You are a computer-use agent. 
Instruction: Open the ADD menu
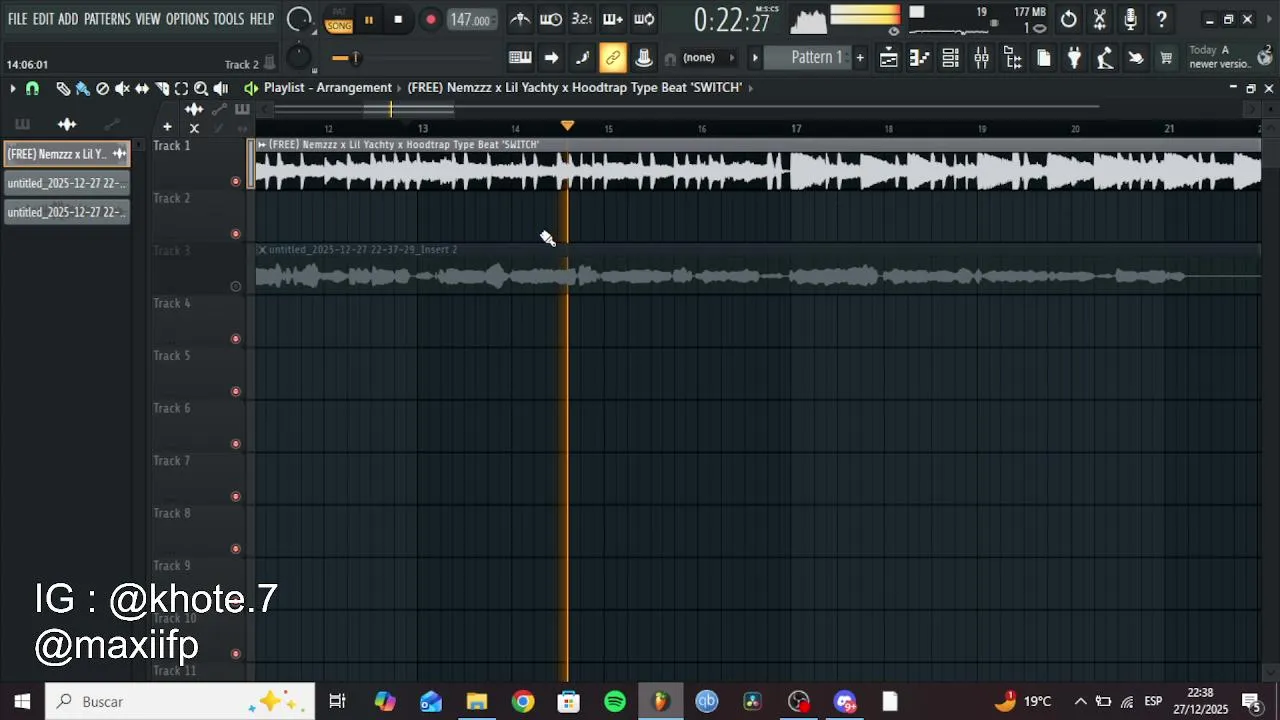pyautogui.click(x=68, y=19)
